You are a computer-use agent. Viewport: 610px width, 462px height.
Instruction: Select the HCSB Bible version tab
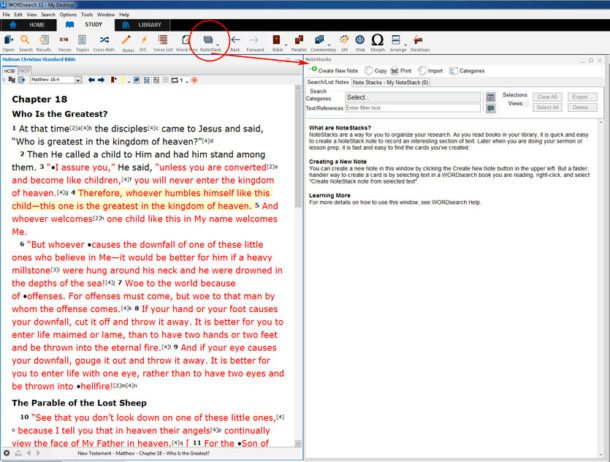pos(10,71)
